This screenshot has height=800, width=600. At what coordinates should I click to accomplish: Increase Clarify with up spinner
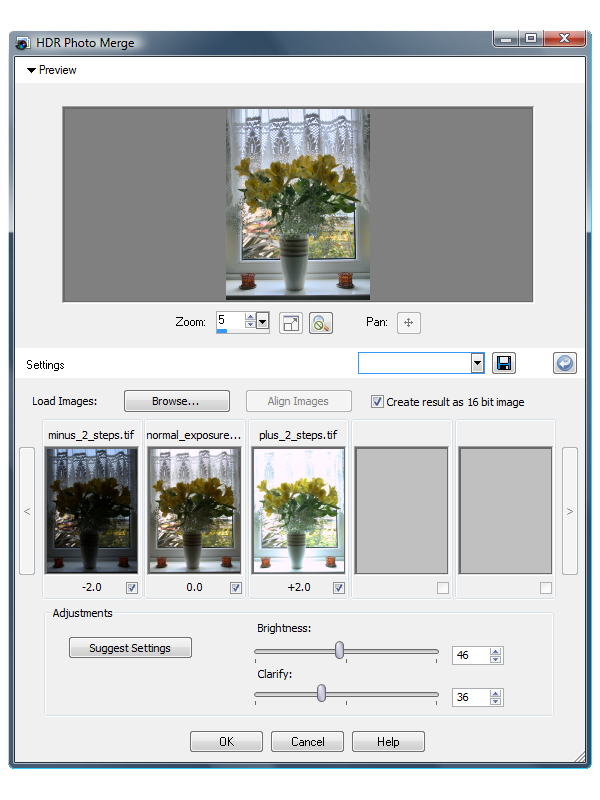[x=495, y=693]
